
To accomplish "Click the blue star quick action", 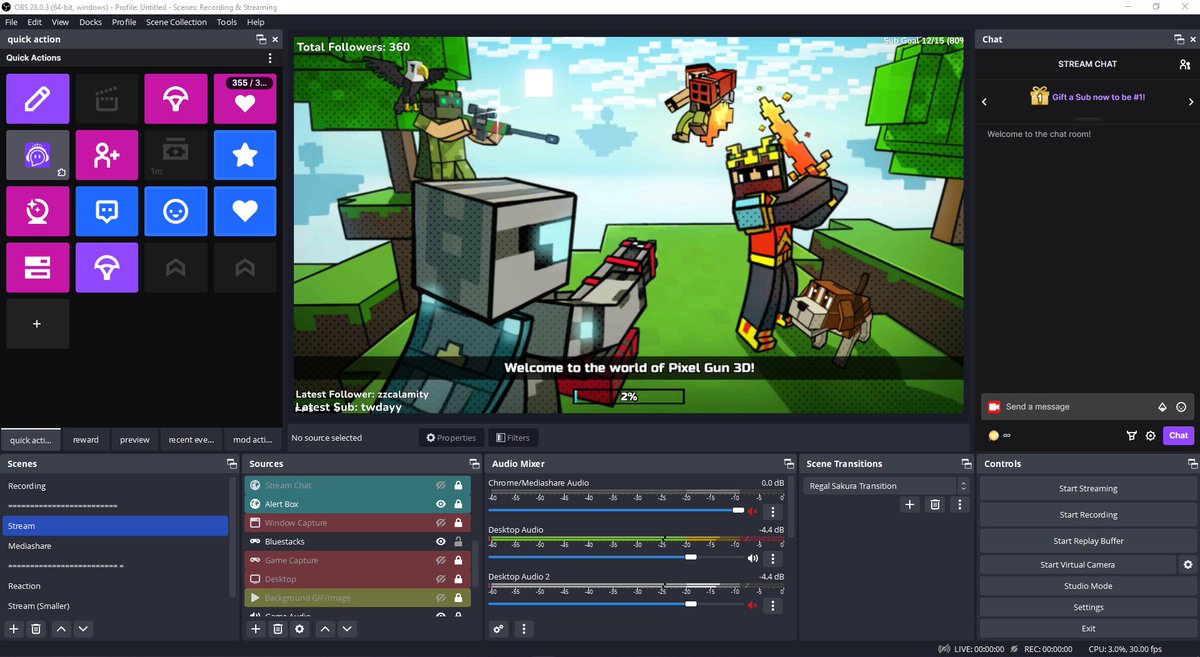I will point(245,155).
